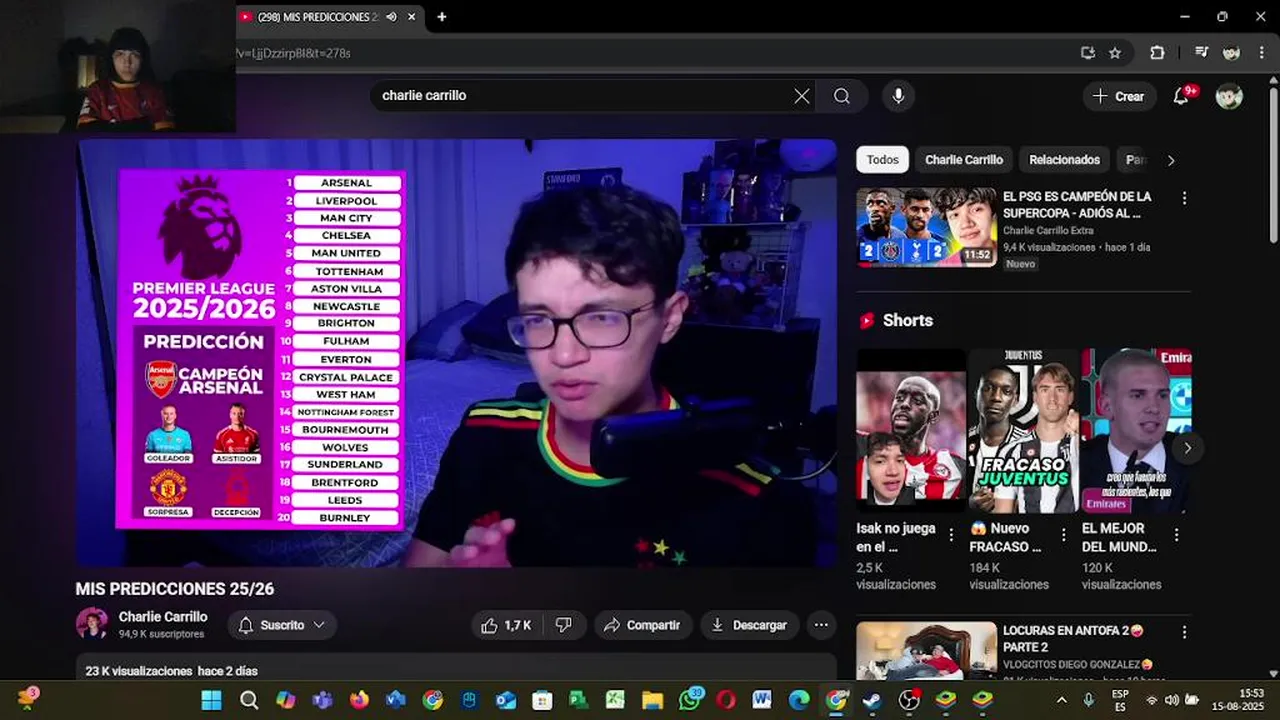The height and width of the screenshot is (720, 1280).
Task: Open the Chrome profile avatar
Action: click(1231, 53)
